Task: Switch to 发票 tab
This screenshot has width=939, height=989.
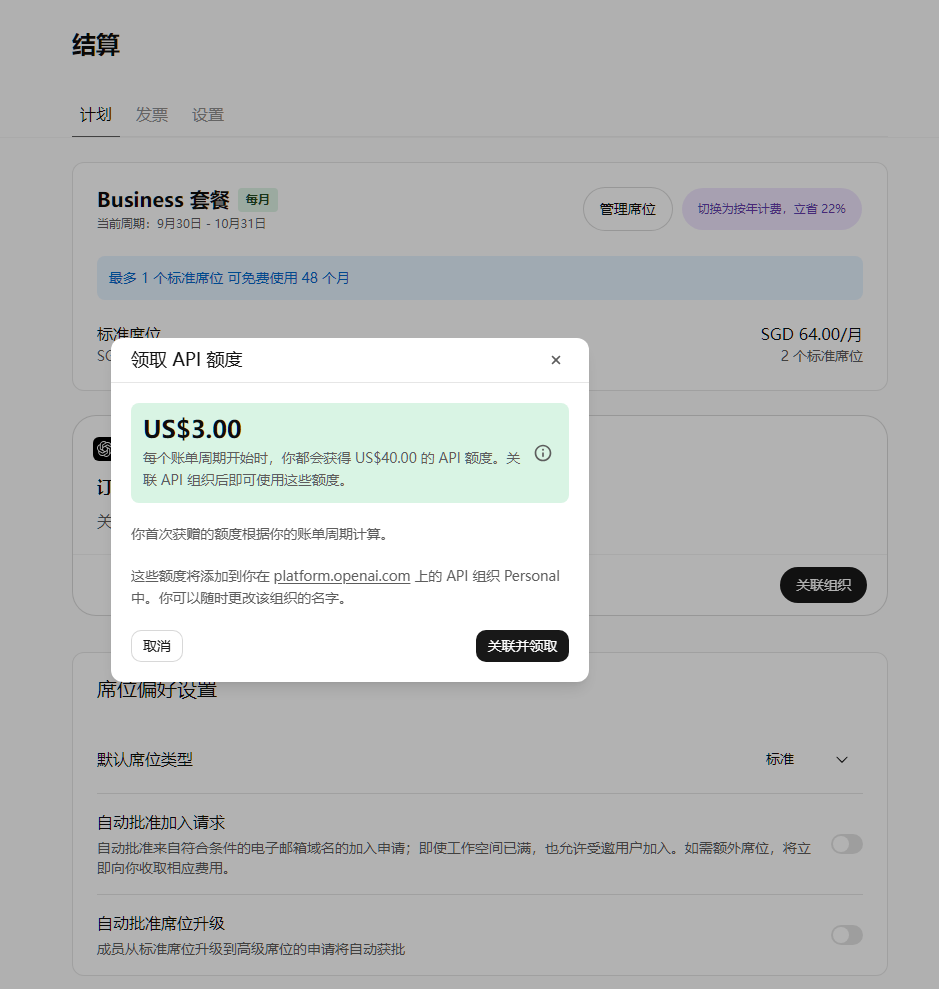Action: point(152,115)
